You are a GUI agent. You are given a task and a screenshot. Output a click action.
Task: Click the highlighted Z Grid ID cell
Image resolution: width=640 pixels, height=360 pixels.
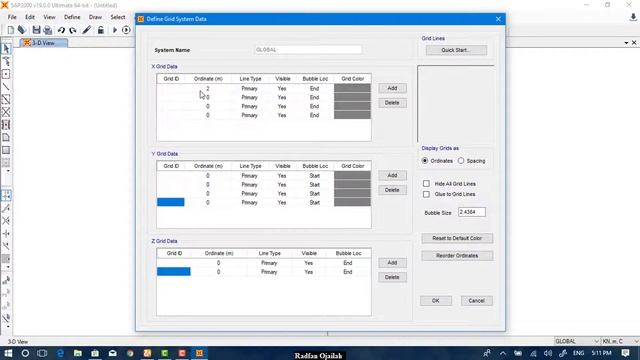point(173,272)
